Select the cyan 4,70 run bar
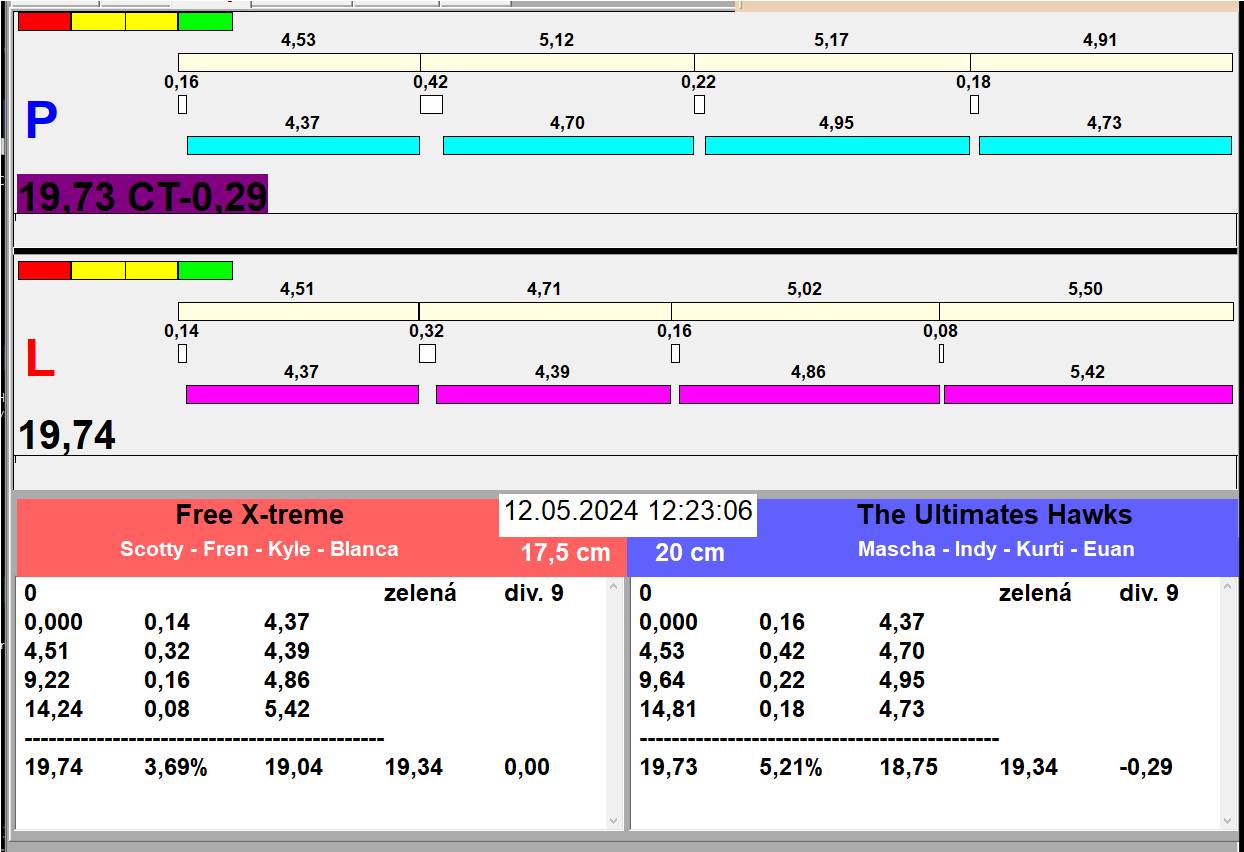The image size is (1244, 852). [568, 146]
